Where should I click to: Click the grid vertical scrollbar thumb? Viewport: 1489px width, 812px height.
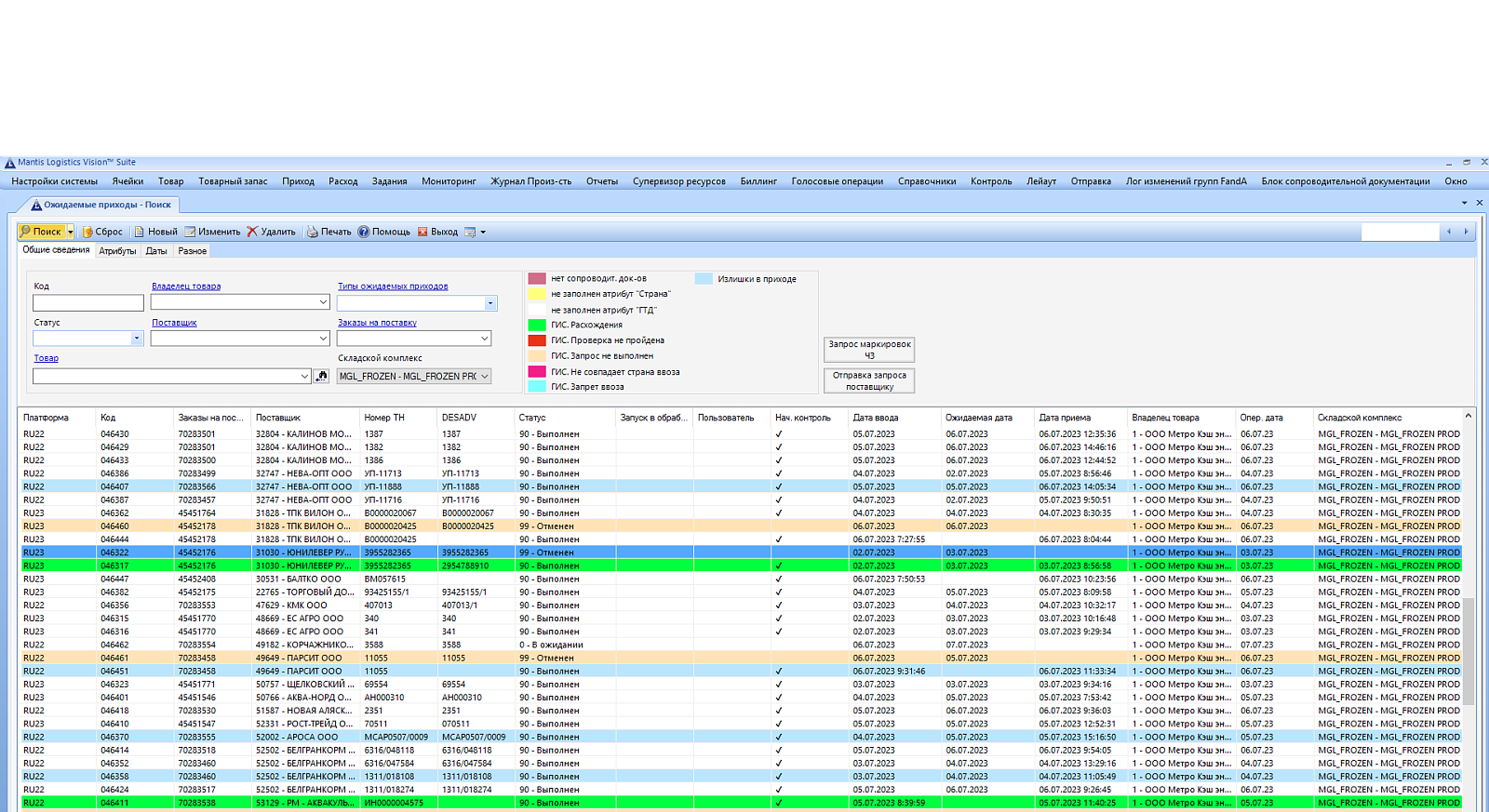[x=1469, y=651]
